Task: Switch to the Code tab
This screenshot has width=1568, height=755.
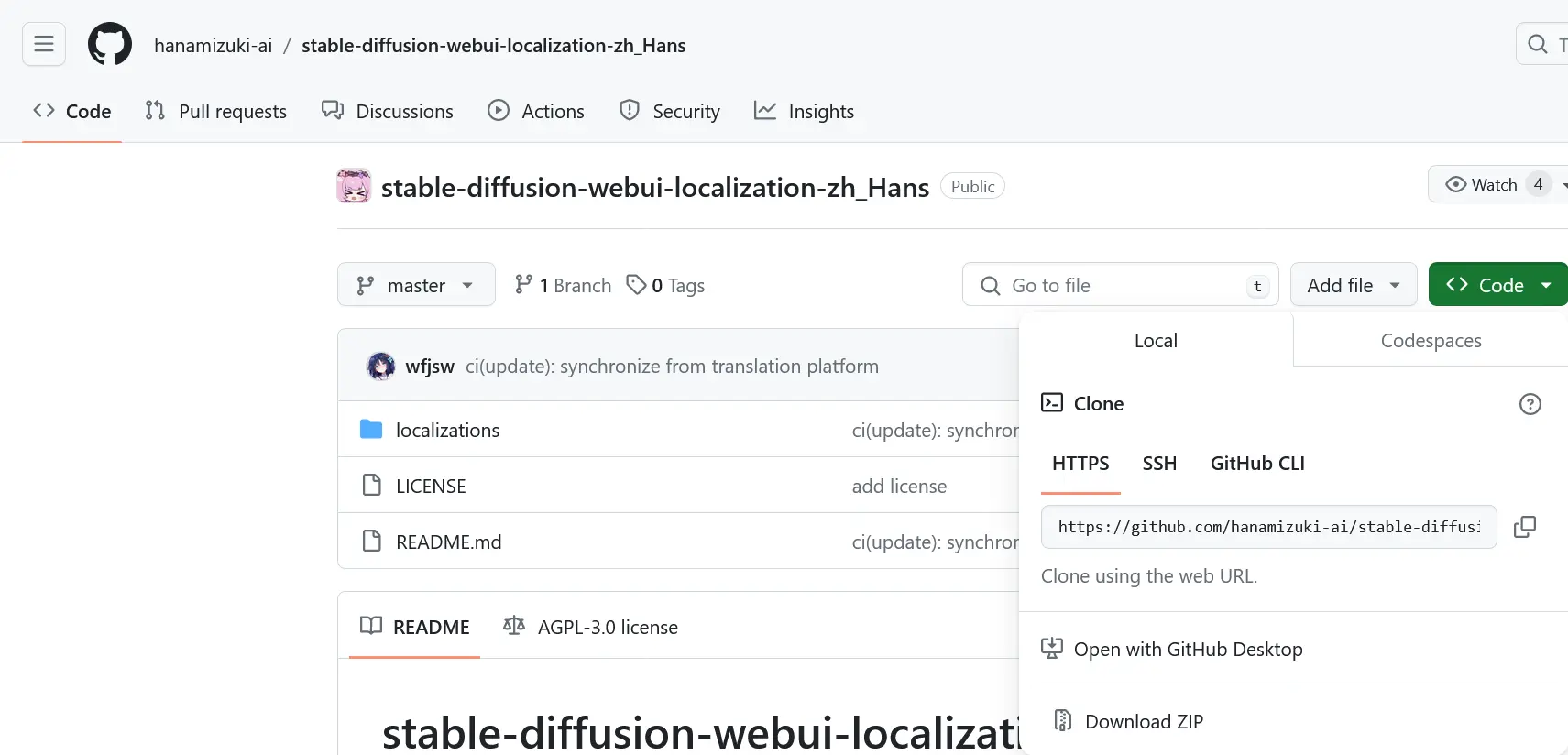Action: point(71,111)
